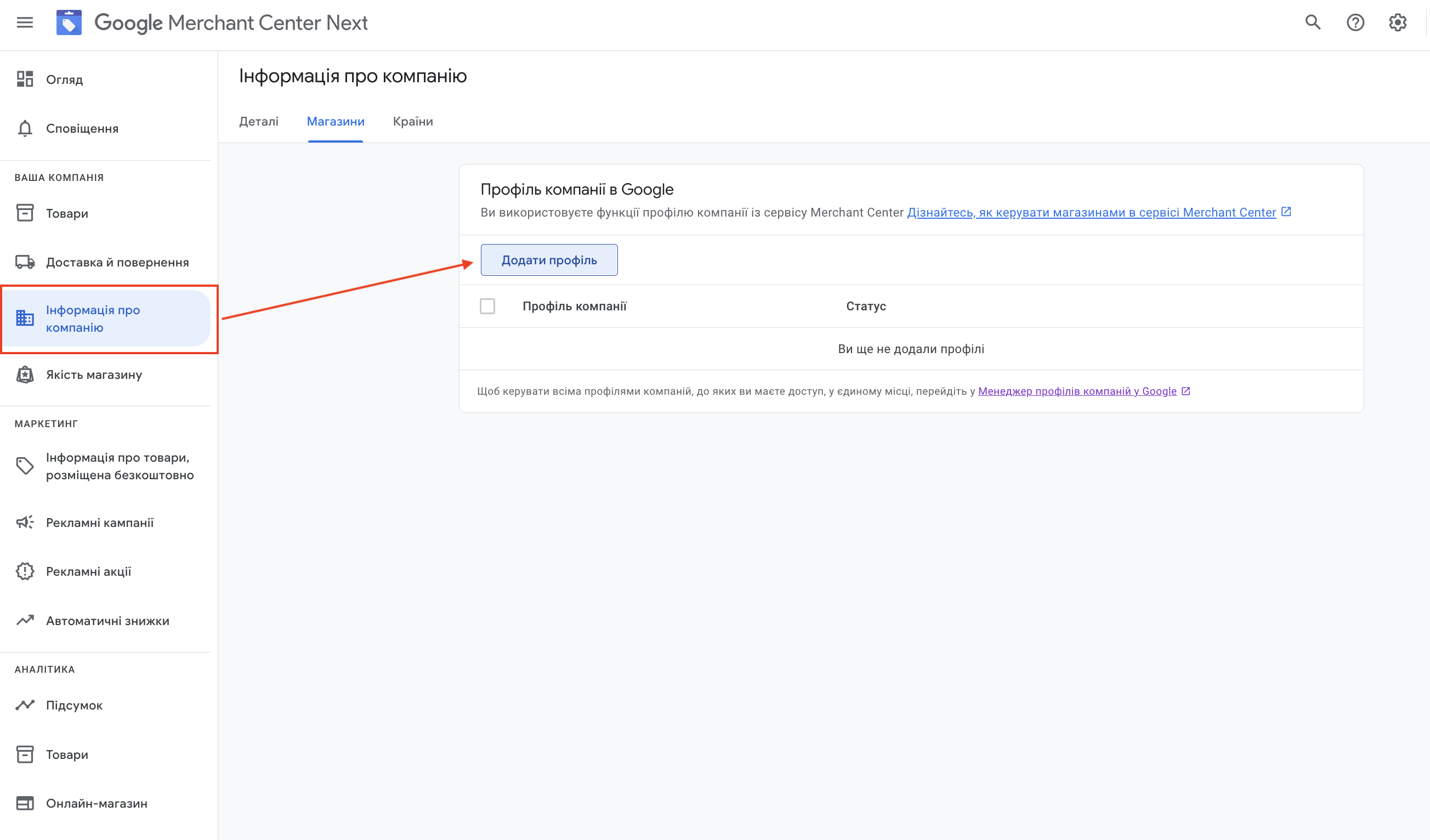Click the Огляд dashboard icon
The width and height of the screenshot is (1430, 840).
25,79
